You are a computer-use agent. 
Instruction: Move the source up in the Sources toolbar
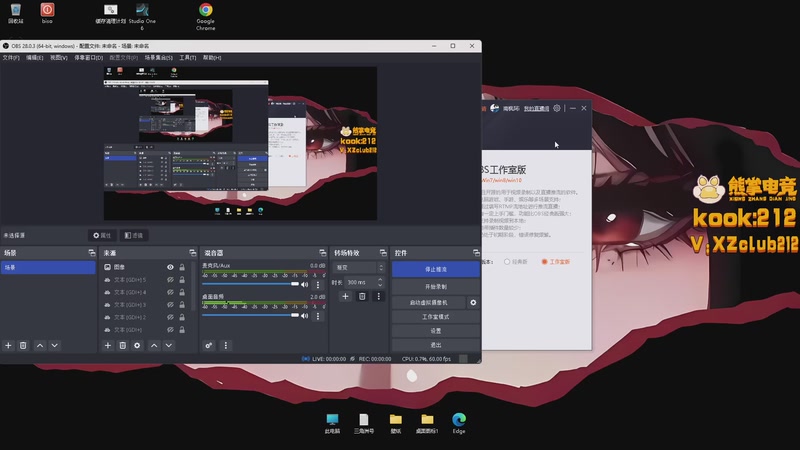(154, 345)
